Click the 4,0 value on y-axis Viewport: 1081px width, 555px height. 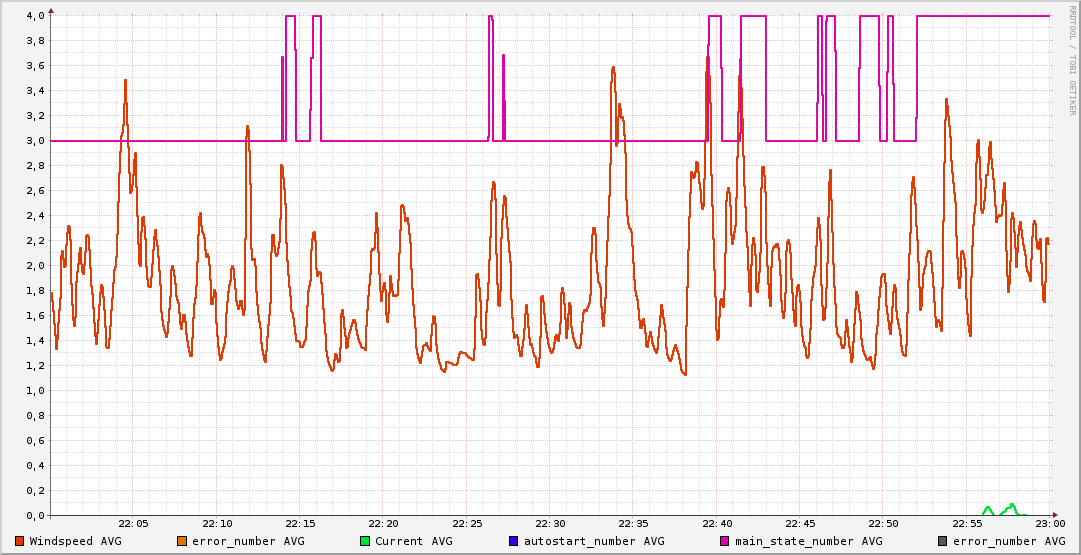point(35,16)
